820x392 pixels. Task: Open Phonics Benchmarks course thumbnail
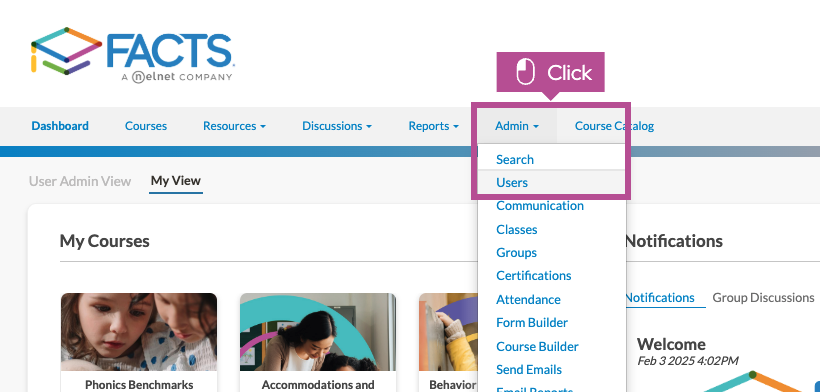pyautogui.click(x=139, y=332)
